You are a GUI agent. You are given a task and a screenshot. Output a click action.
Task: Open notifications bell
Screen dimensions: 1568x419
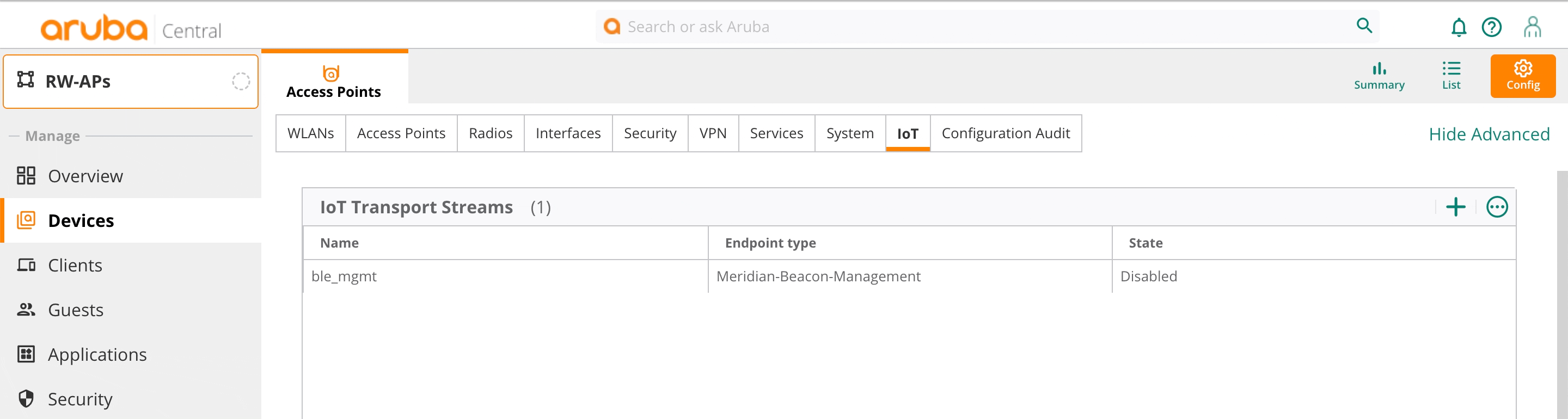point(1459,27)
